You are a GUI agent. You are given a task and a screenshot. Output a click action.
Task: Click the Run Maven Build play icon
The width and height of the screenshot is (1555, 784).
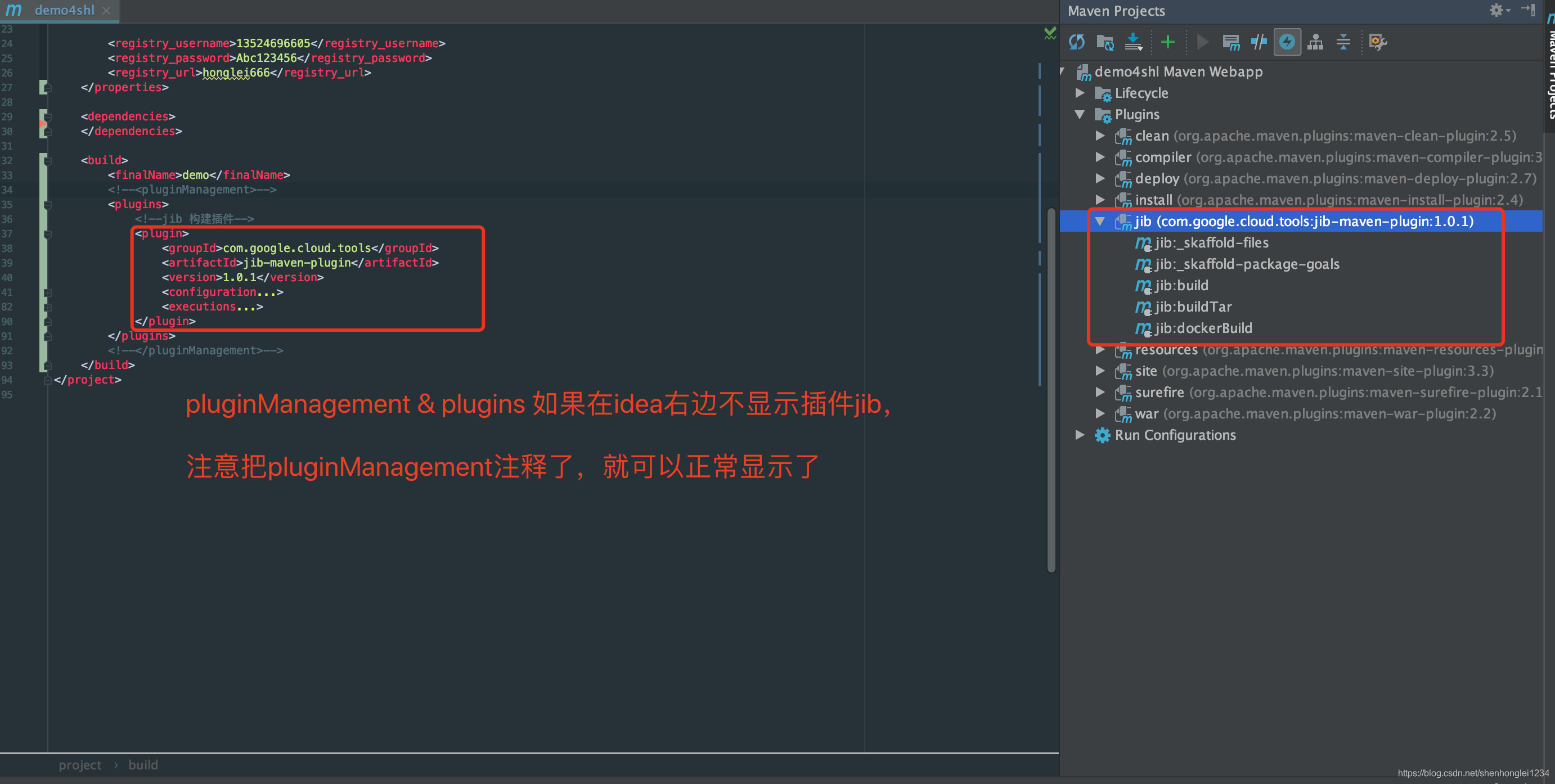click(1202, 42)
